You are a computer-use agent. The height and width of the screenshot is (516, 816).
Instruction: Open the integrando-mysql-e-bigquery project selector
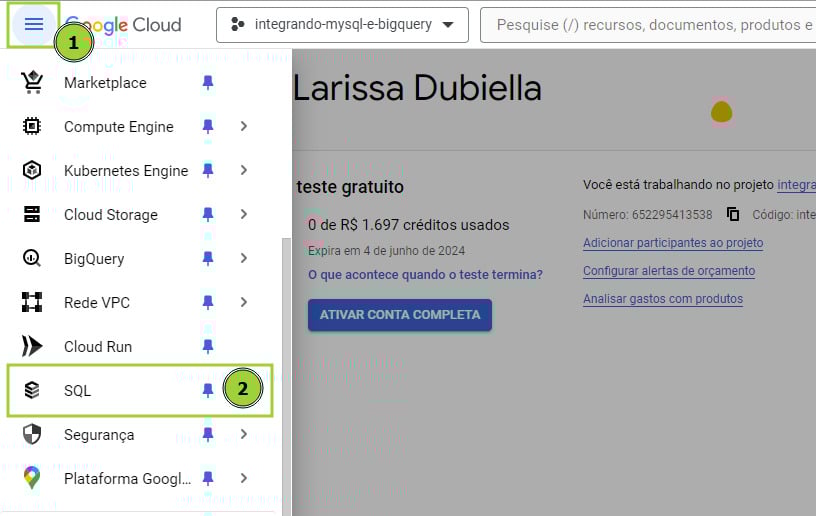(342, 24)
